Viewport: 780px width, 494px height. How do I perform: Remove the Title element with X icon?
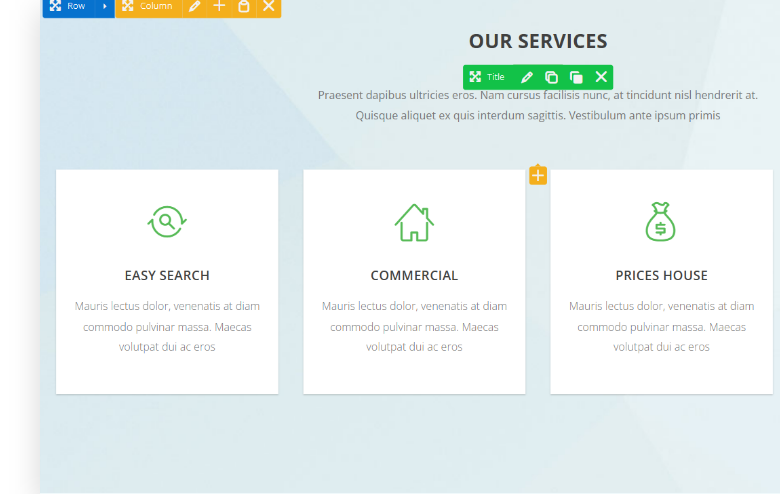click(601, 77)
